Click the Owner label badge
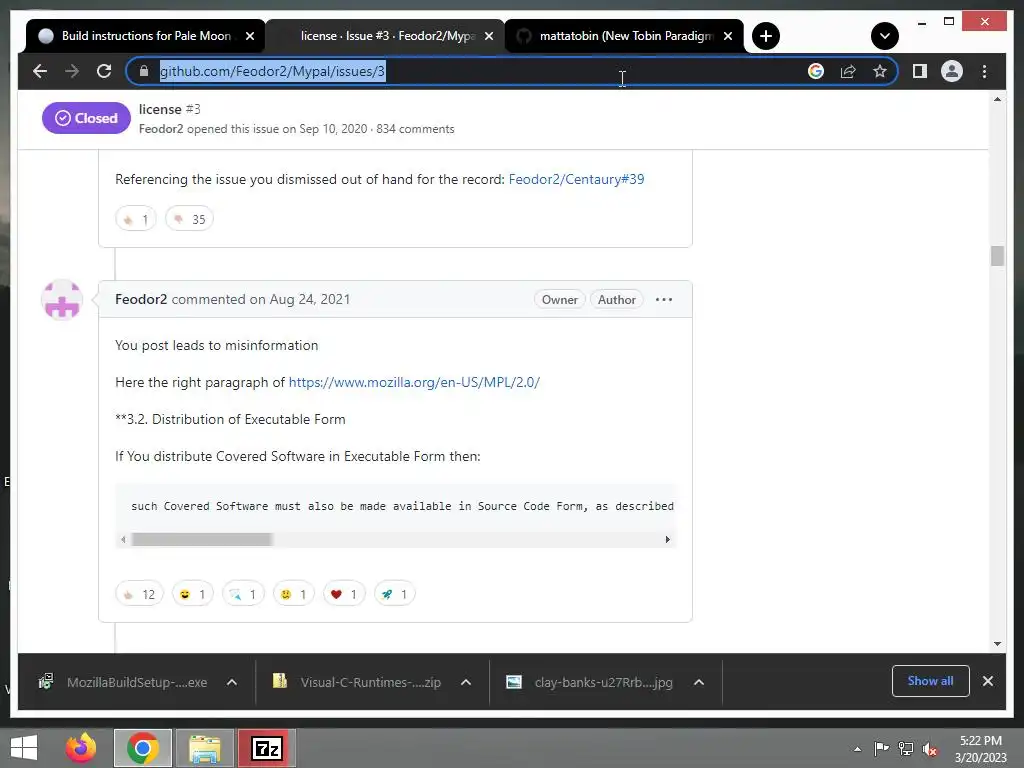 point(560,300)
